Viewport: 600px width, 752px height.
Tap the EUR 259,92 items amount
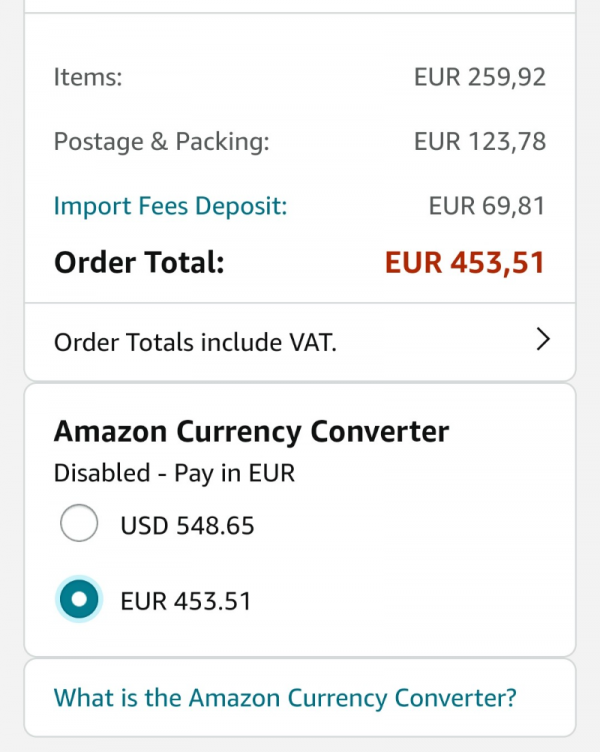[480, 77]
